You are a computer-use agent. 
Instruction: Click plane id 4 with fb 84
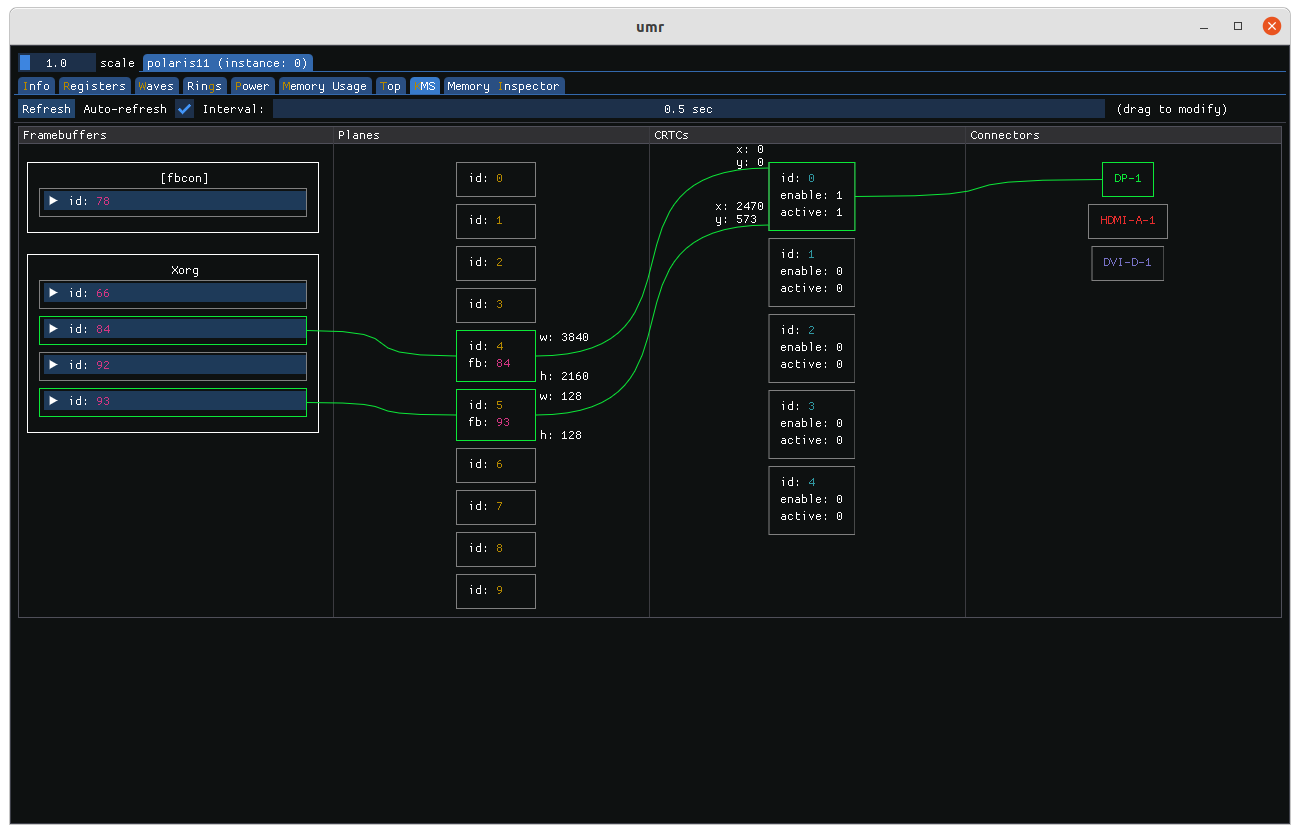[496, 356]
